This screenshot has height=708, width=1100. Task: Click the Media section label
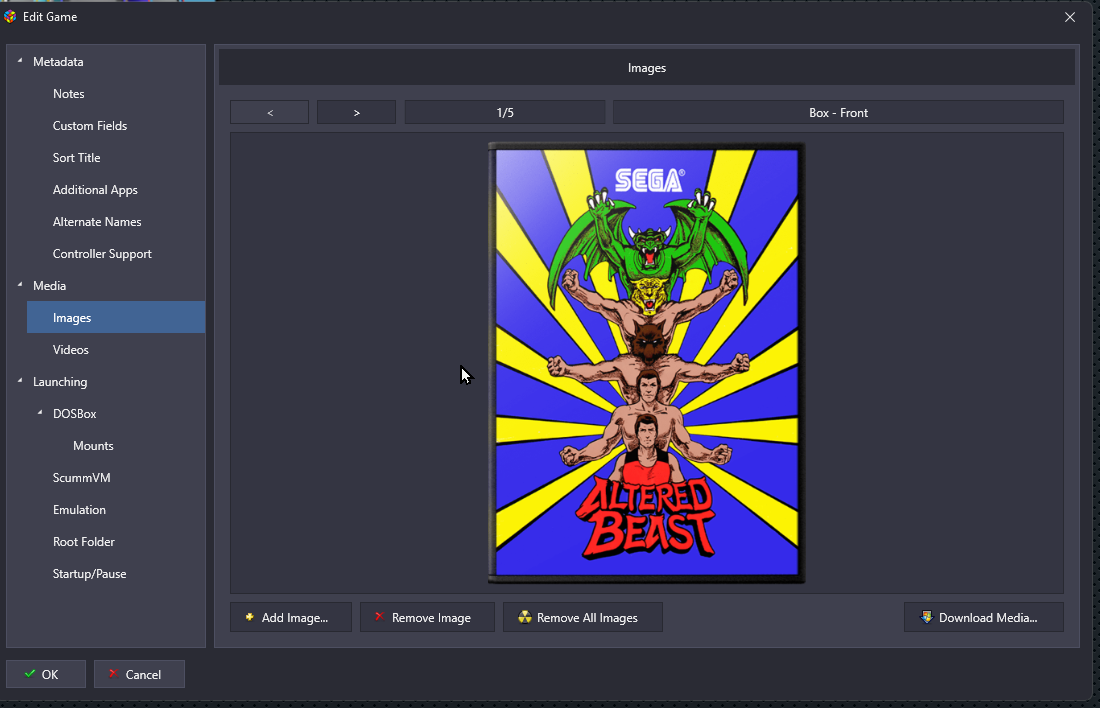(x=50, y=286)
